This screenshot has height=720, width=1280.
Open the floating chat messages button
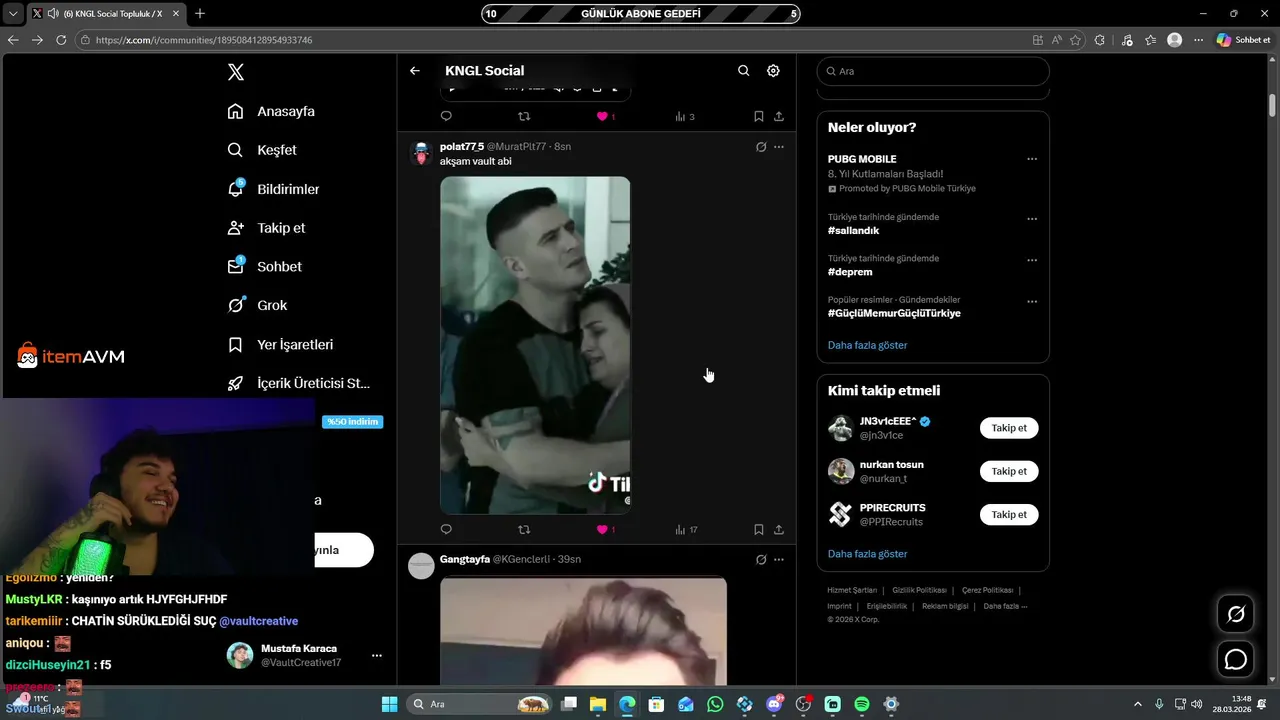[1236, 660]
